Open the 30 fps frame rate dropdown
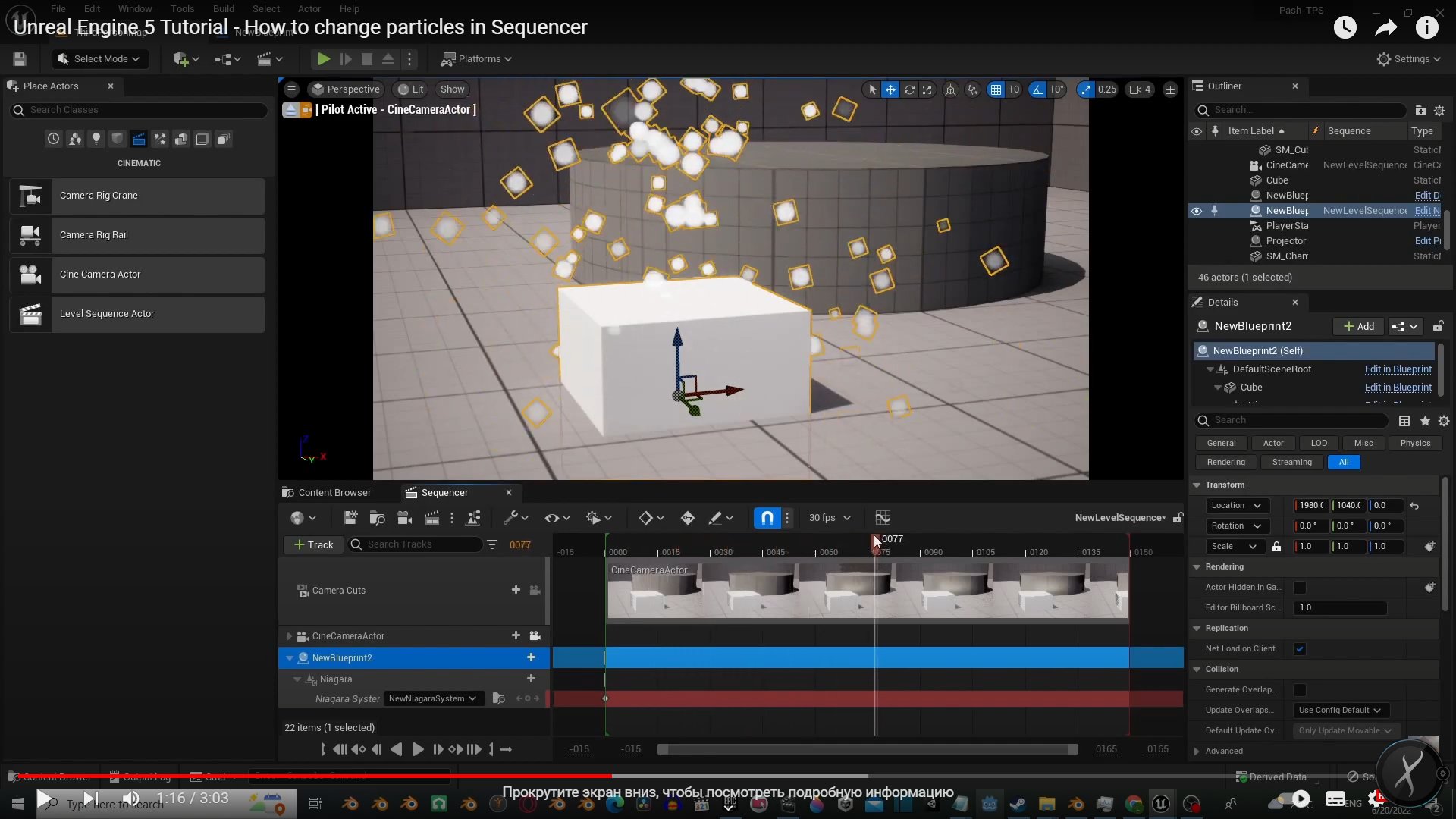1456x819 pixels. (830, 518)
